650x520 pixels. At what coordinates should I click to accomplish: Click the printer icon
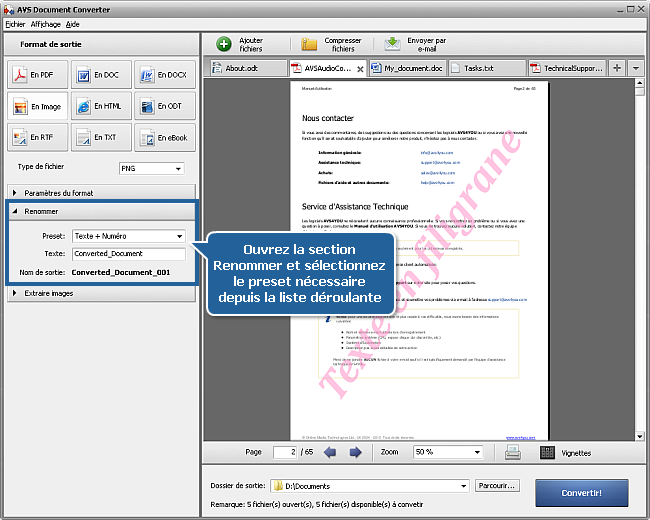click(513, 452)
